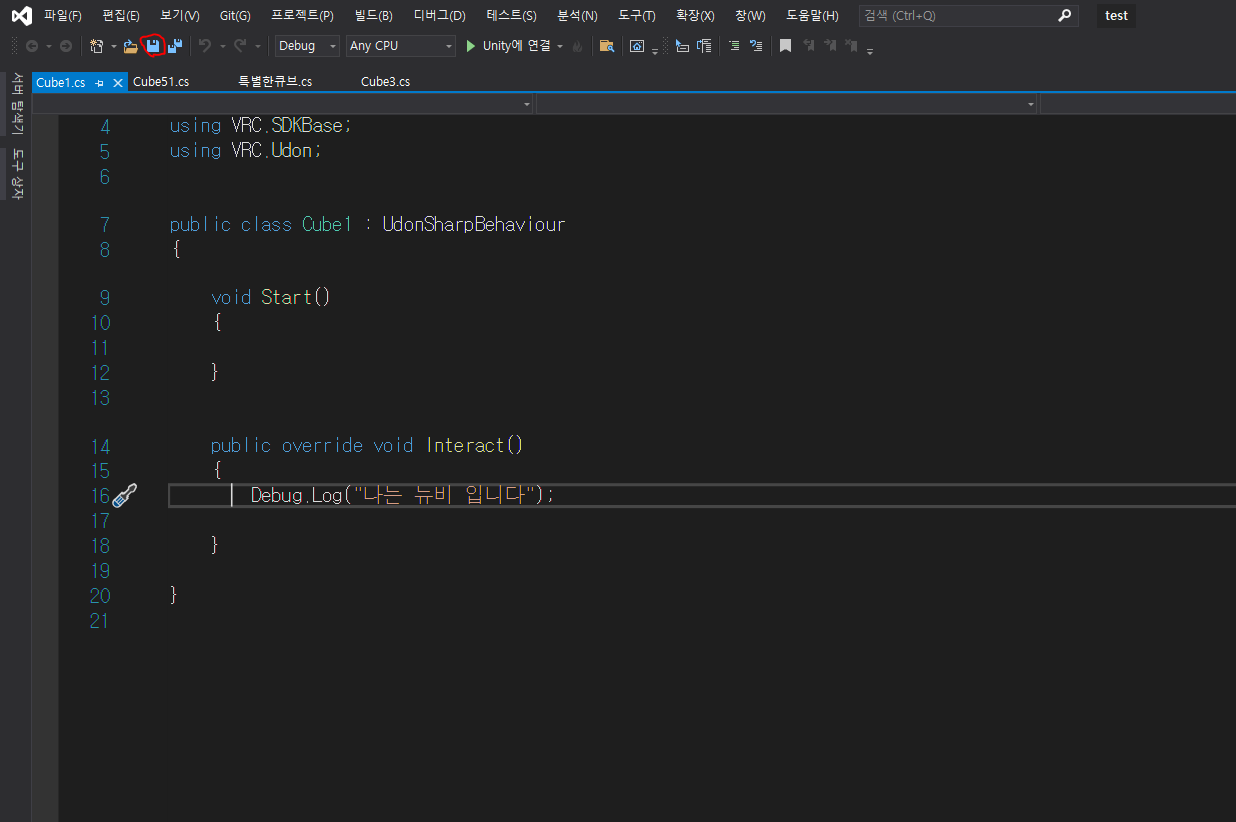Click the Save All icon

175,46
